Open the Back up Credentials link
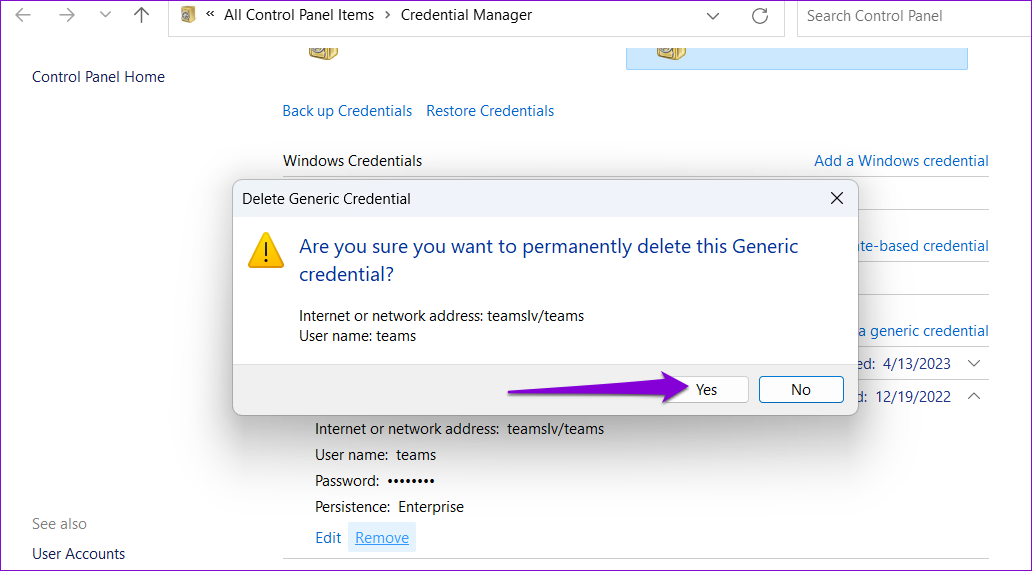This screenshot has width=1032, height=571. click(347, 111)
